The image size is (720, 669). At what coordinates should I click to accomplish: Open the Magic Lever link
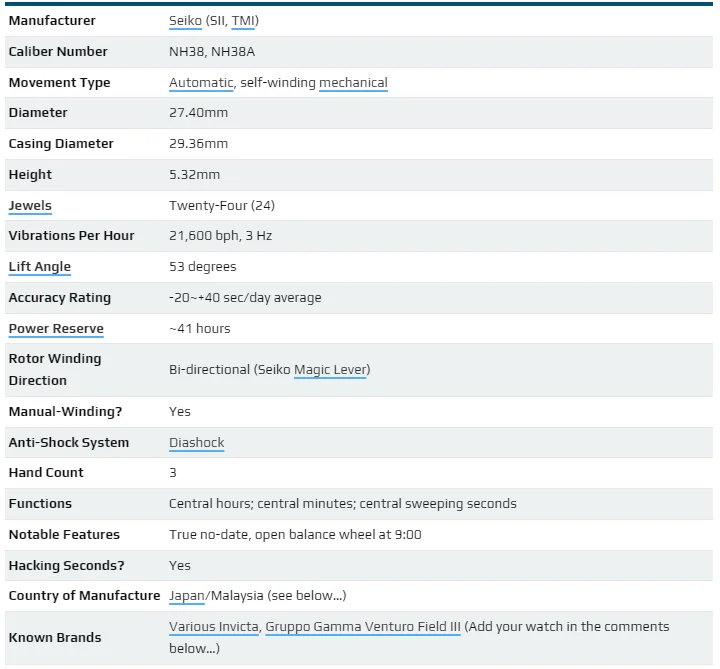(330, 370)
